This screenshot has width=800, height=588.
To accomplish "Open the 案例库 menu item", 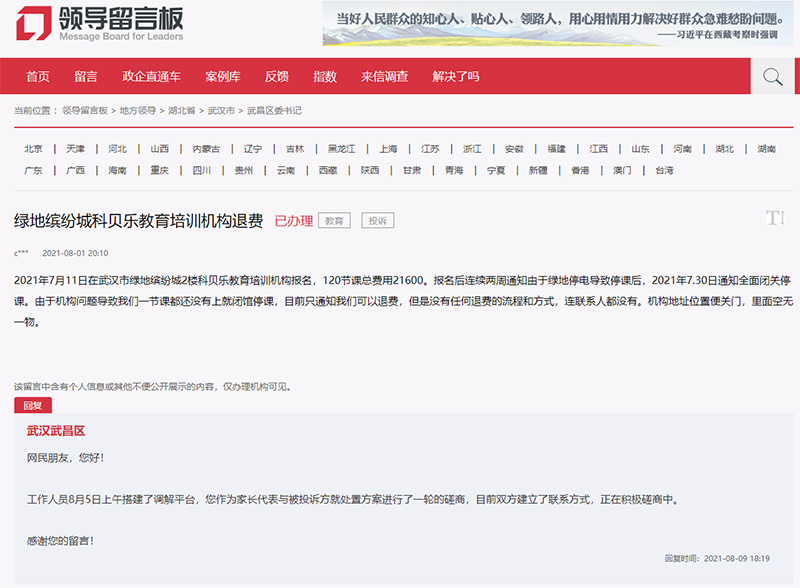I will 222,77.
